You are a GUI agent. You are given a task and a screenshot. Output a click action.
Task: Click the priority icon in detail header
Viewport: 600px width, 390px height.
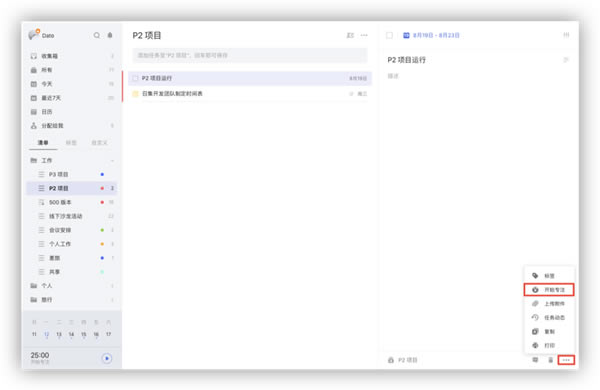pyautogui.click(x=566, y=35)
